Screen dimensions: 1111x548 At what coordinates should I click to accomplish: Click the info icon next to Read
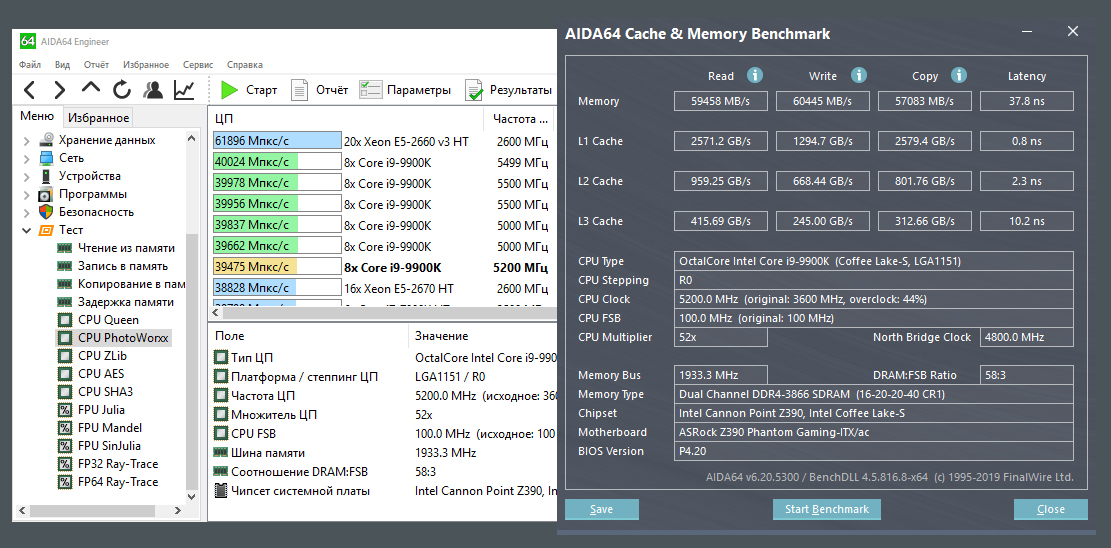tap(755, 75)
